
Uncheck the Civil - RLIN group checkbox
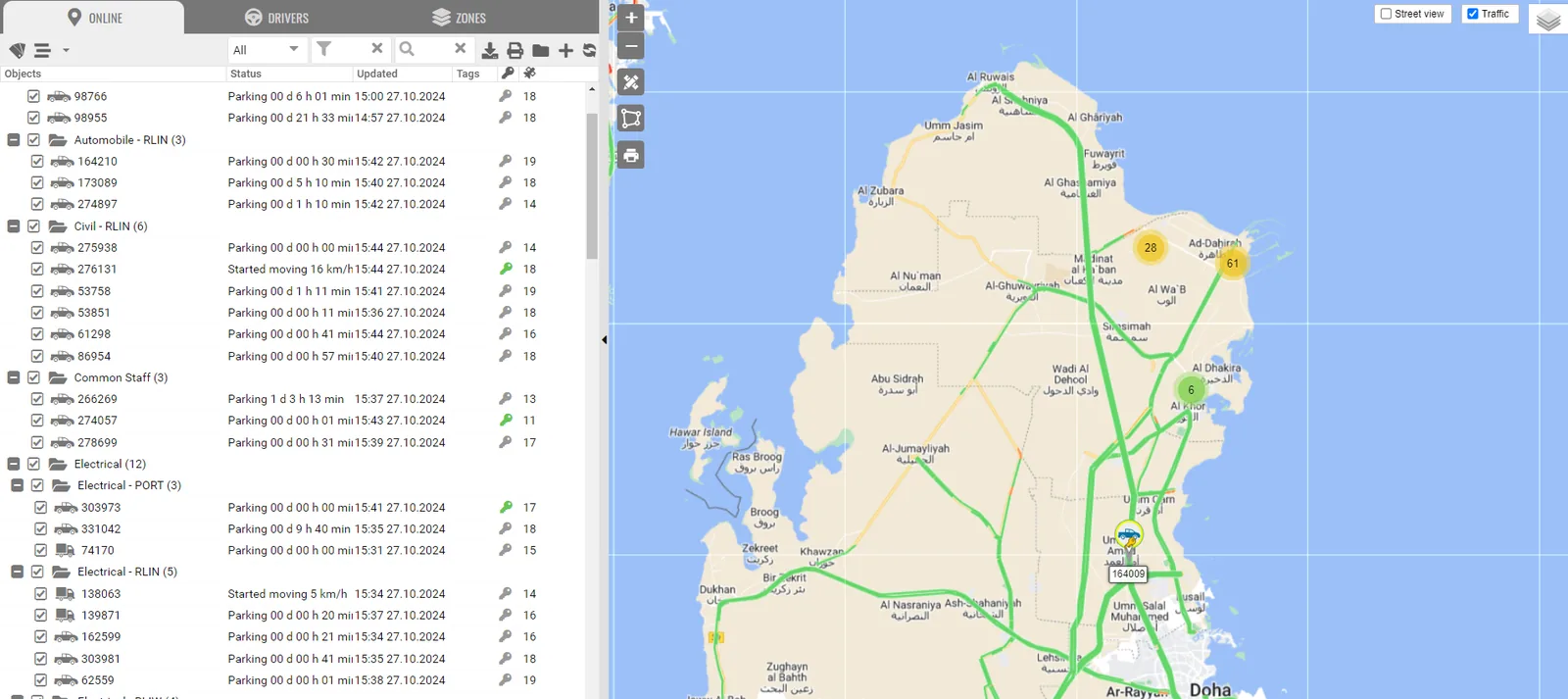pyautogui.click(x=33, y=226)
